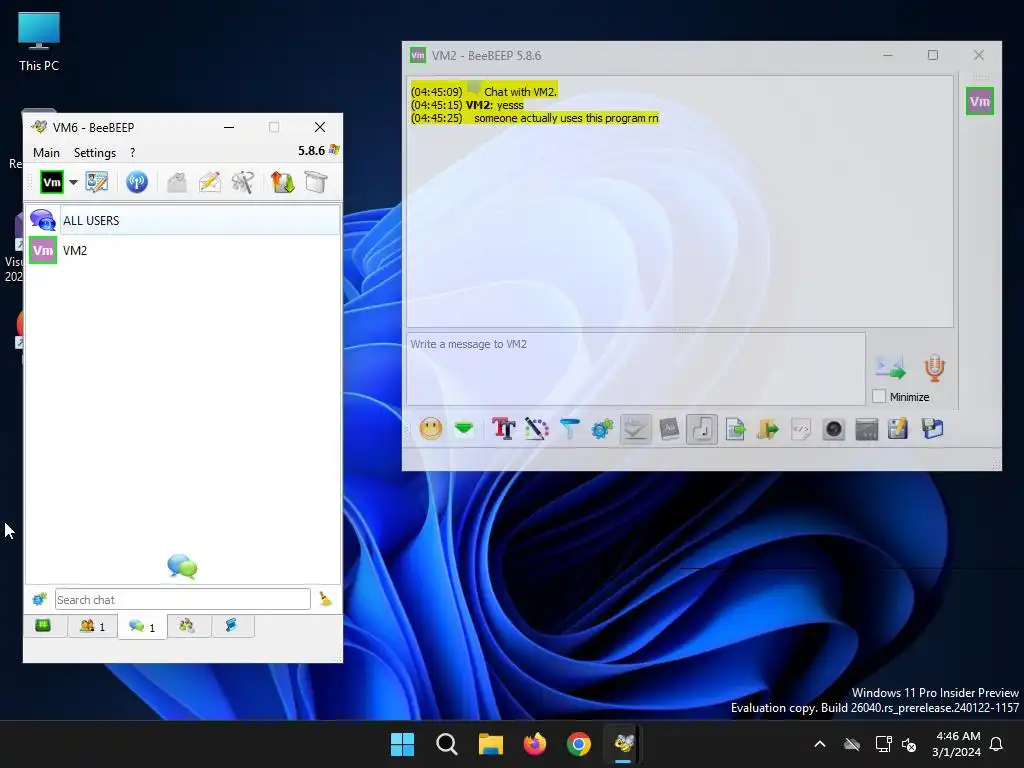1024x768 pixels.
Task: Click the send folder green arrow icon
Action: pyautogui.click(x=768, y=429)
